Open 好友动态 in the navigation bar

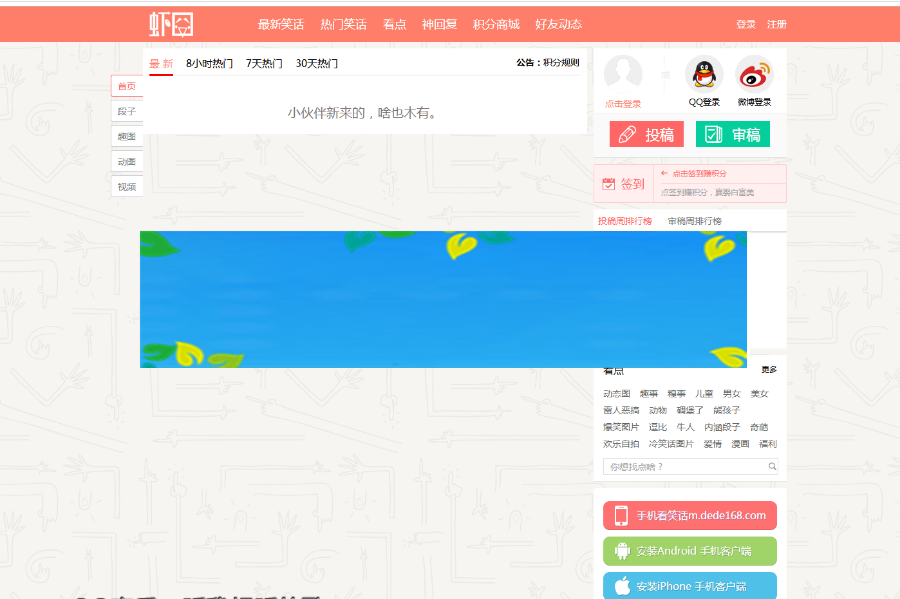coord(560,24)
